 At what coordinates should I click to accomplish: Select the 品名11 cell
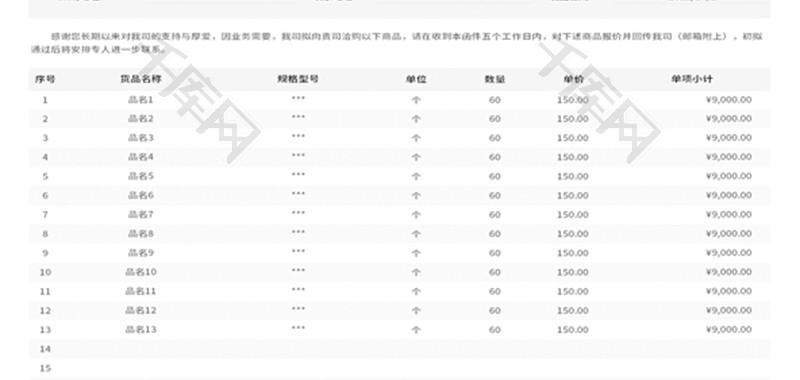(x=141, y=291)
